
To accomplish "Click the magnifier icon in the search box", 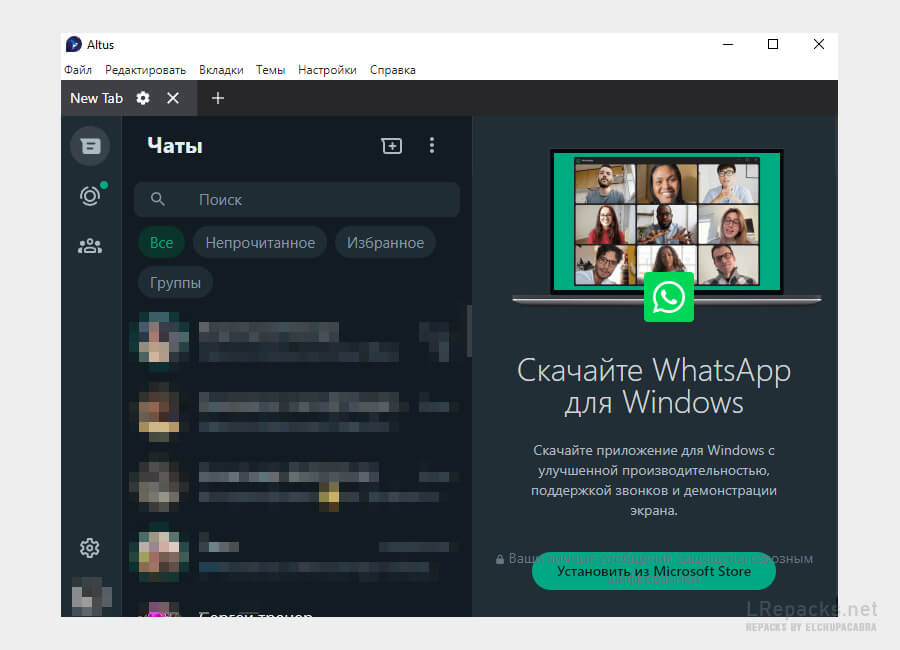I will point(158,199).
